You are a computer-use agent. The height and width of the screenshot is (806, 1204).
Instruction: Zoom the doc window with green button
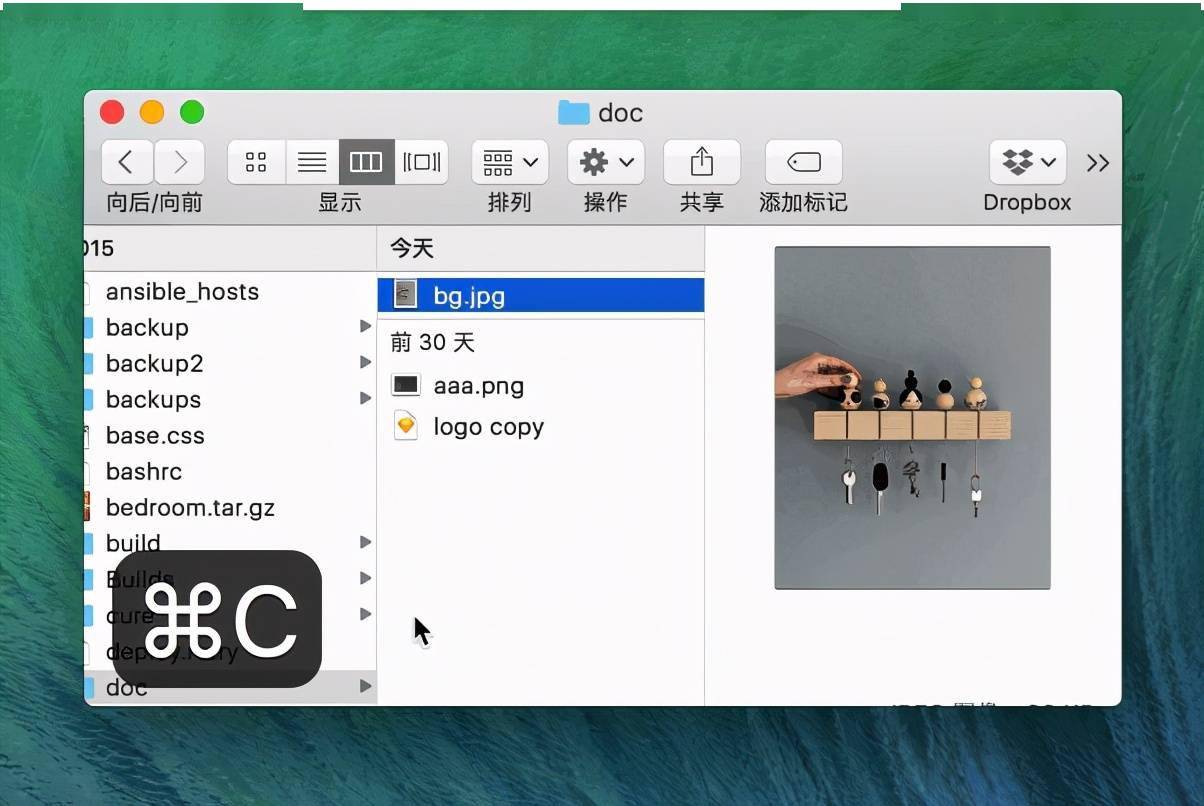coord(192,113)
